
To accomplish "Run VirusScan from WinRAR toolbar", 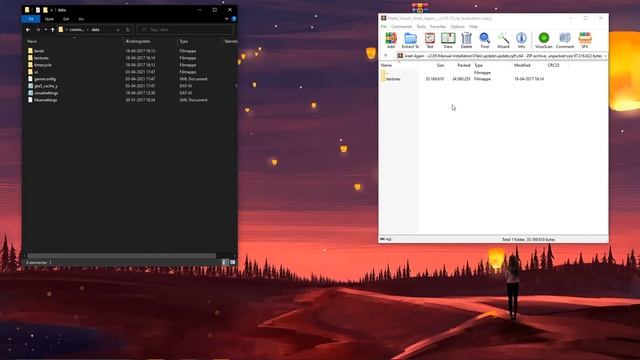I will pos(543,40).
